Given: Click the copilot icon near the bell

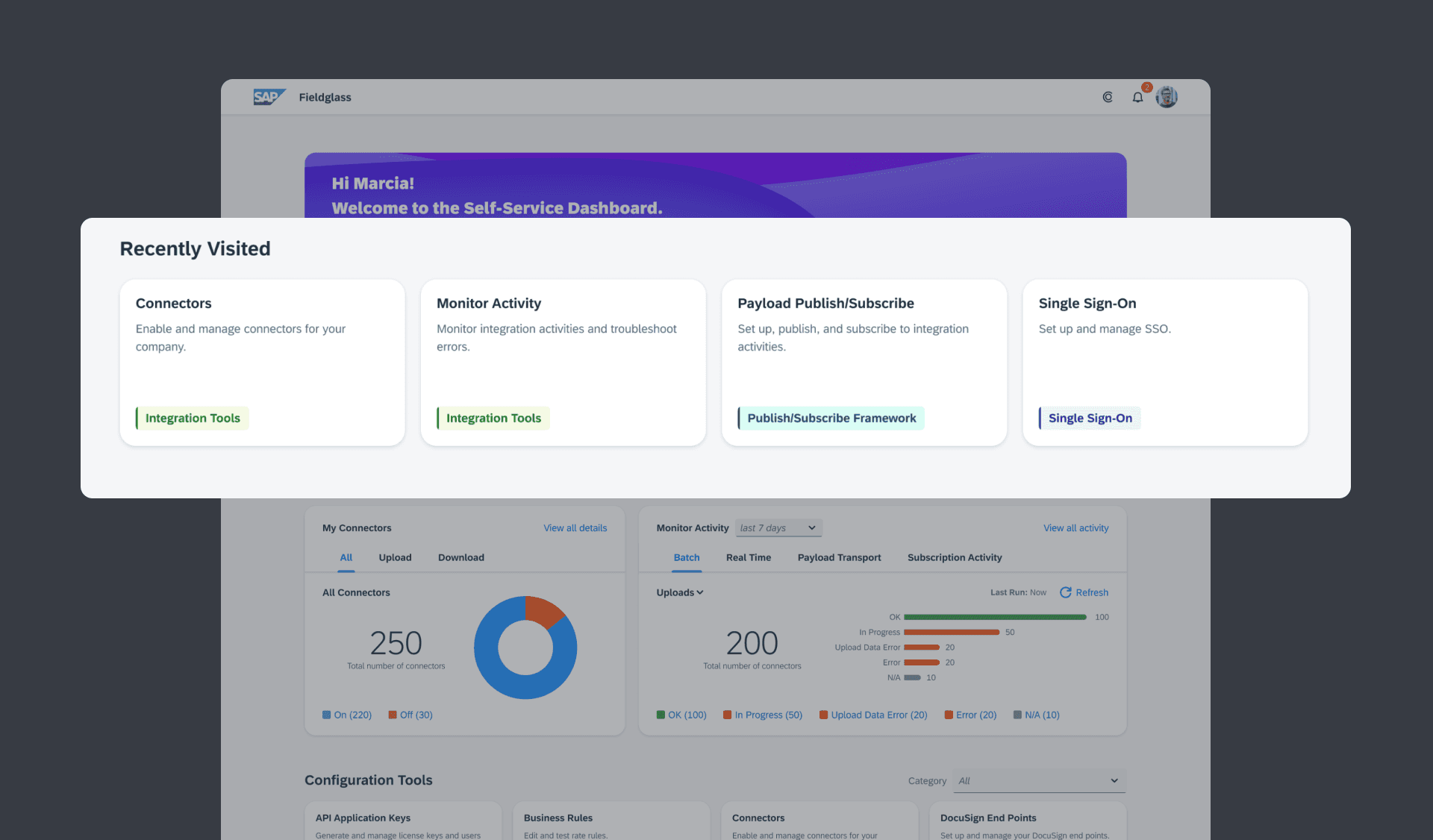Looking at the screenshot, I should [1108, 97].
